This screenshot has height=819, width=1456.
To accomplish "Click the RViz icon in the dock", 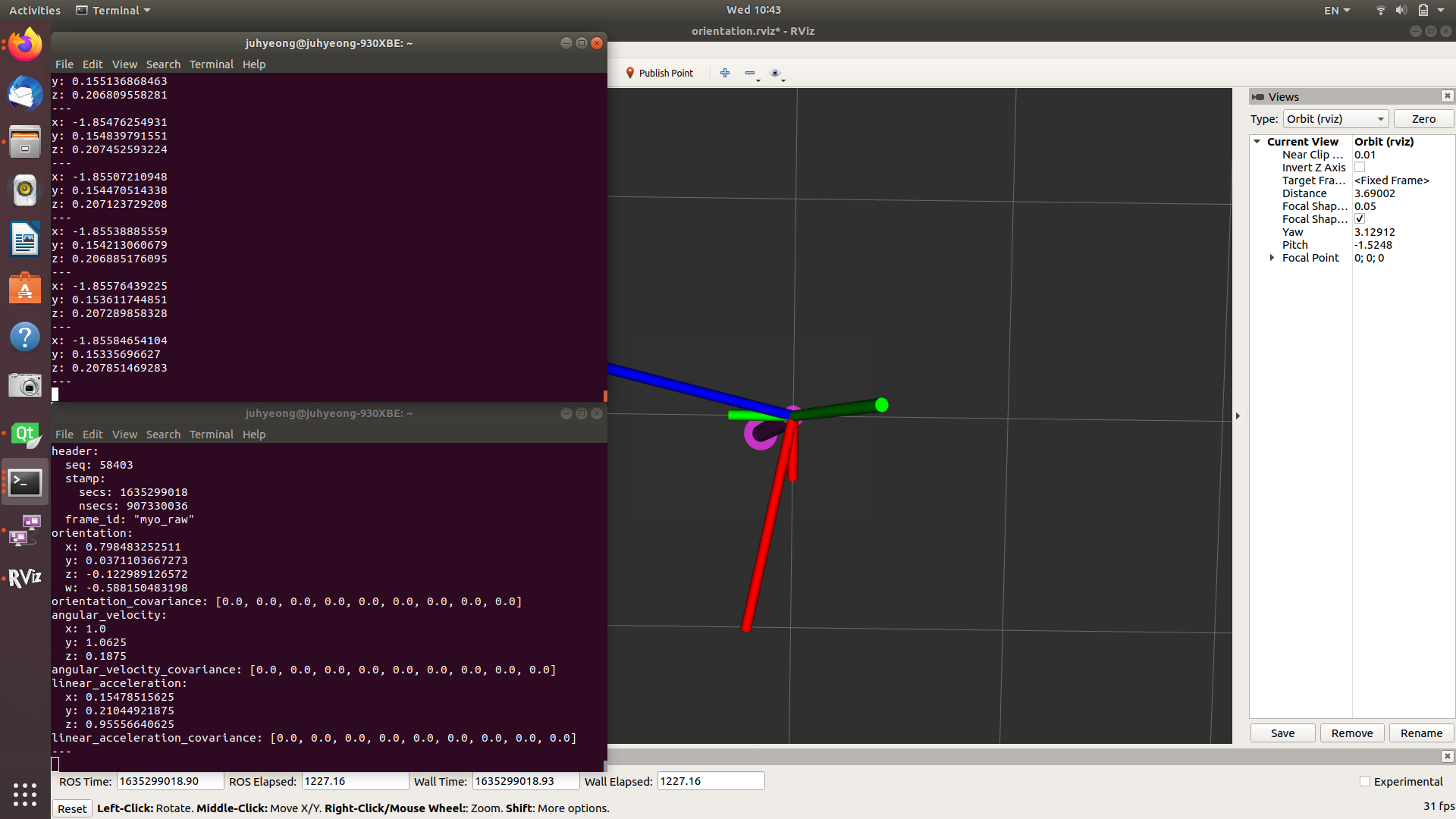I will point(25,578).
